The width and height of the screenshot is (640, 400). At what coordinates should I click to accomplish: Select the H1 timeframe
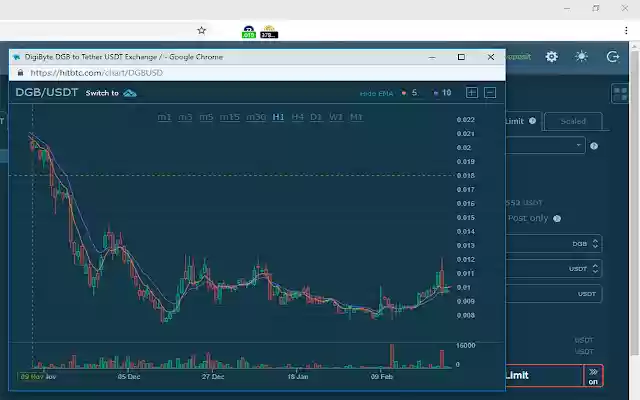(x=278, y=117)
